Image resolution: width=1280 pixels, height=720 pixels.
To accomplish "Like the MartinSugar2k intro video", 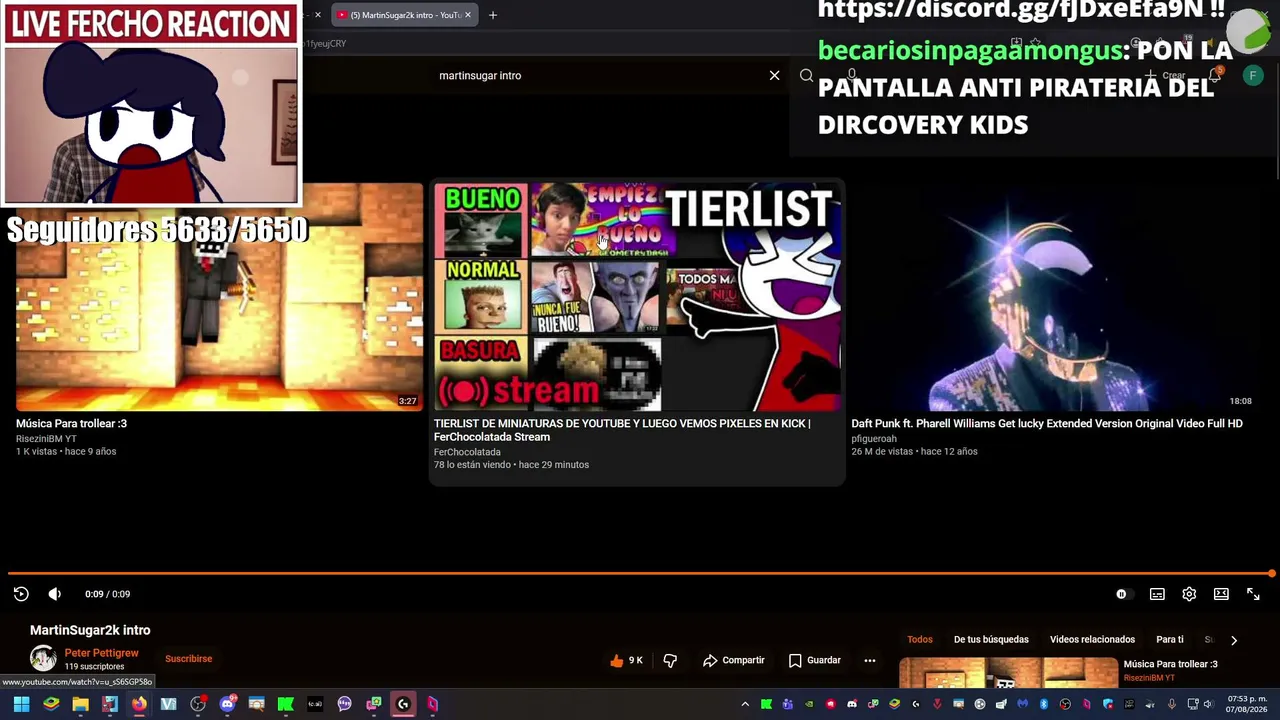I will [626, 660].
